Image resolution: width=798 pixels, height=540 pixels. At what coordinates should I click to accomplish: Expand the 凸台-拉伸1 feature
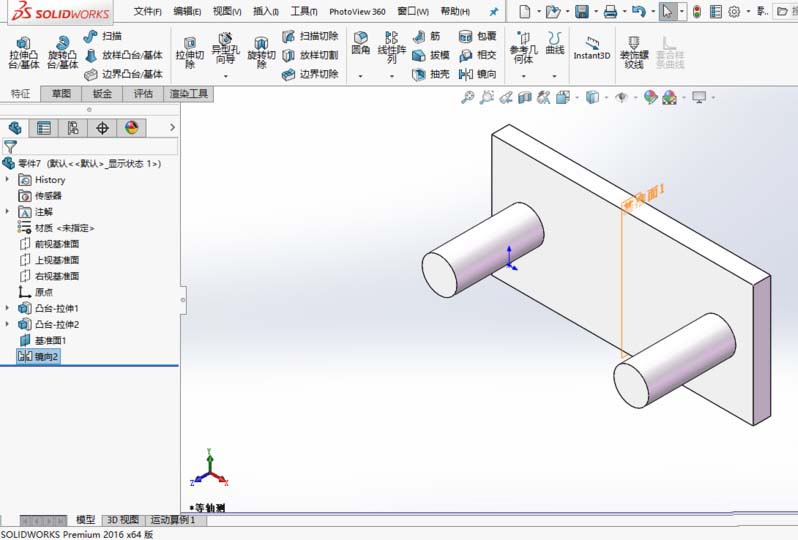pos(7,308)
